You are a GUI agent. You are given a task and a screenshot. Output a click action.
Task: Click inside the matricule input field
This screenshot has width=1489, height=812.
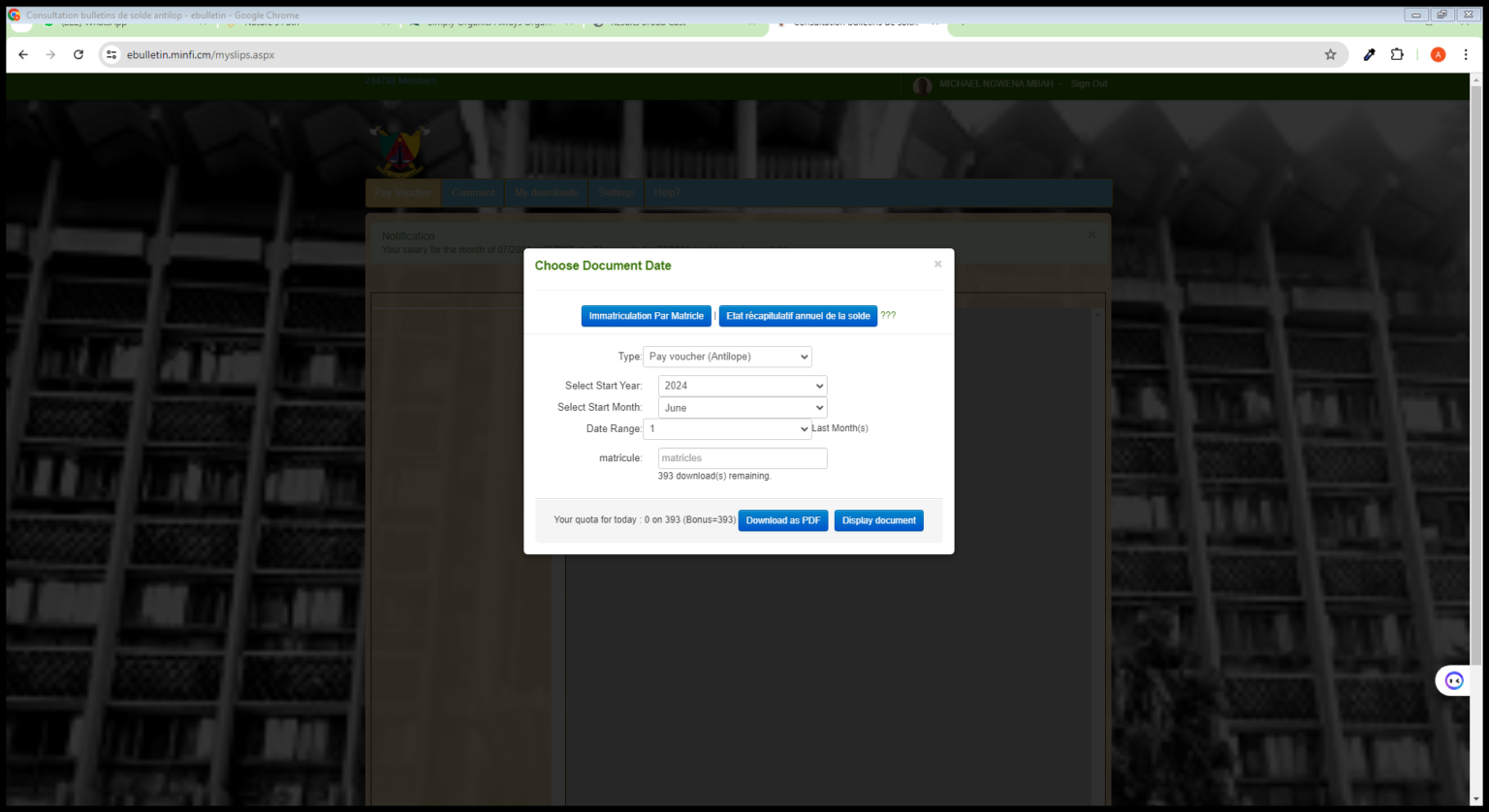(742, 457)
